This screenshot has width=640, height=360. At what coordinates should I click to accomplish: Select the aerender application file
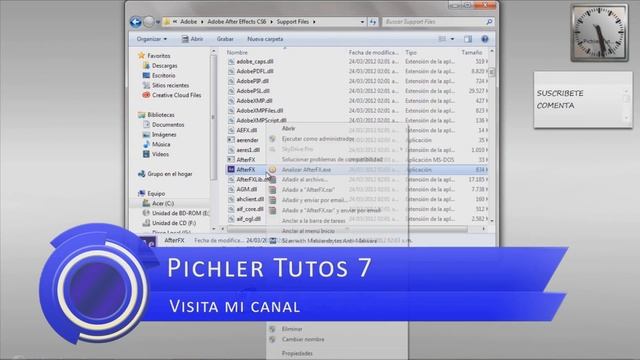coord(247,140)
